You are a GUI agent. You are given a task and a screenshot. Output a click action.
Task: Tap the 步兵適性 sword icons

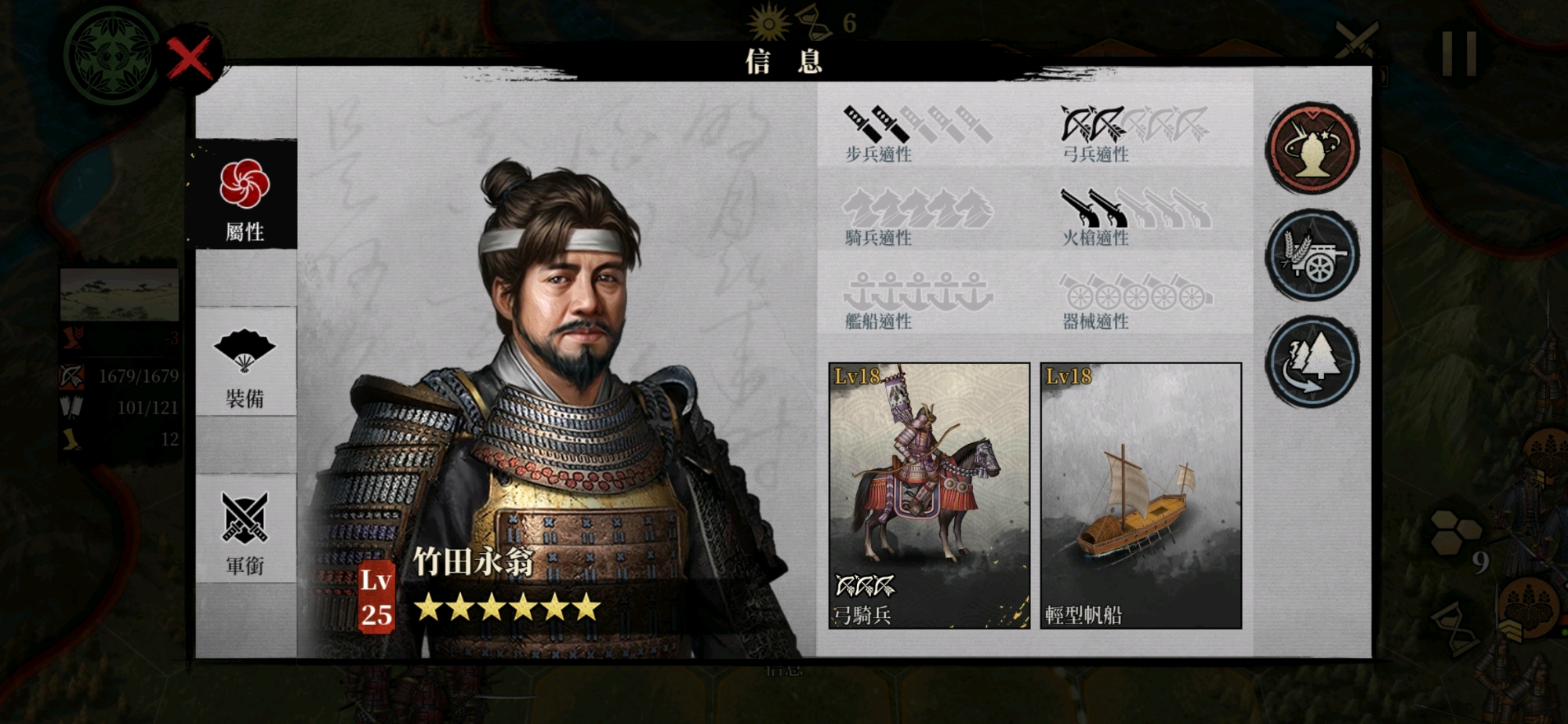(x=917, y=125)
